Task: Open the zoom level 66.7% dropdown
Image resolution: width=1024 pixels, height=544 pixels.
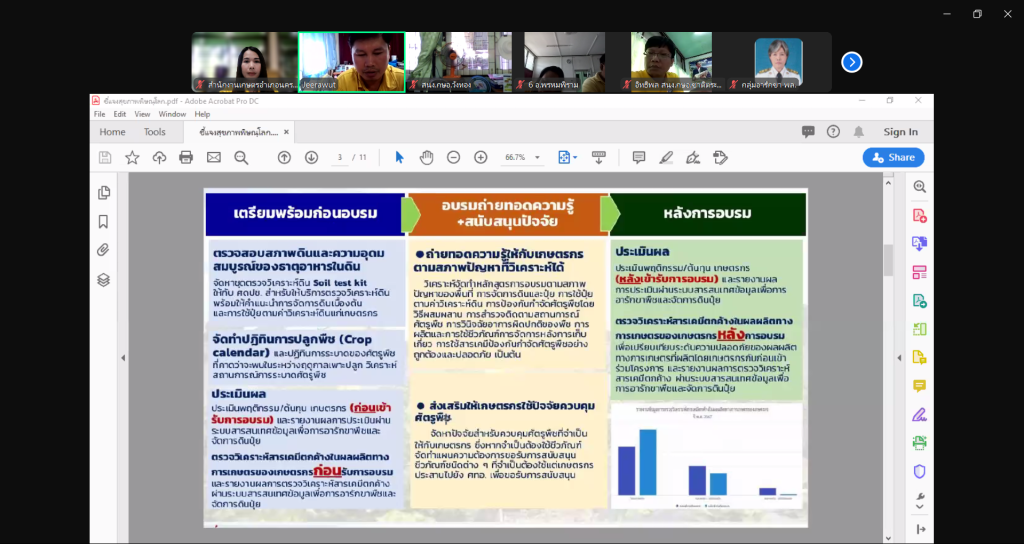Action: pos(524,157)
